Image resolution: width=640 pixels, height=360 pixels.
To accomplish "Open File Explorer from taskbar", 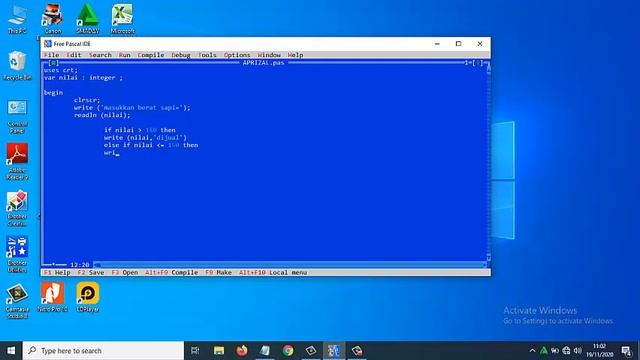I will pos(219,351).
